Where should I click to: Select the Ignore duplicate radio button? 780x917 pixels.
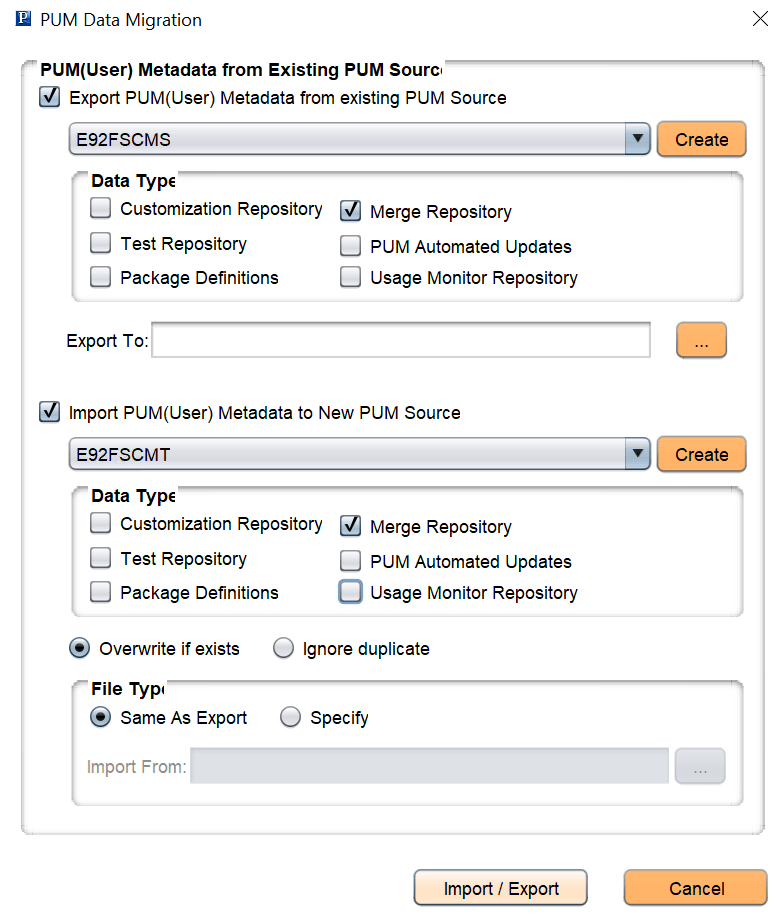pos(283,648)
